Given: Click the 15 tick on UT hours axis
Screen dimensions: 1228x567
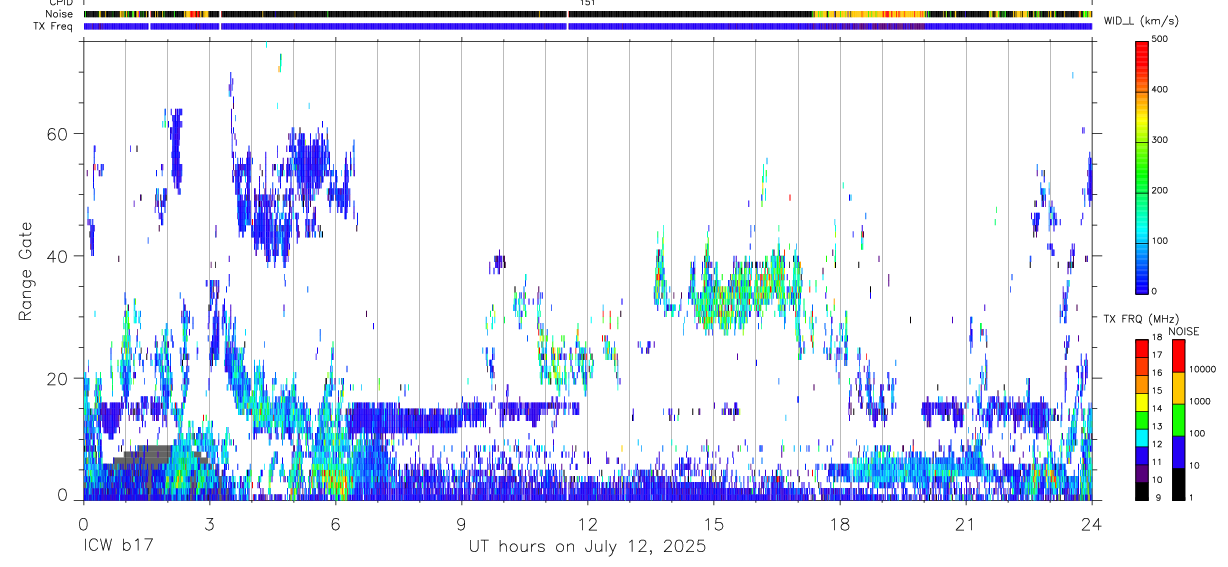Looking at the screenshot, I should [x=713, y=523].
